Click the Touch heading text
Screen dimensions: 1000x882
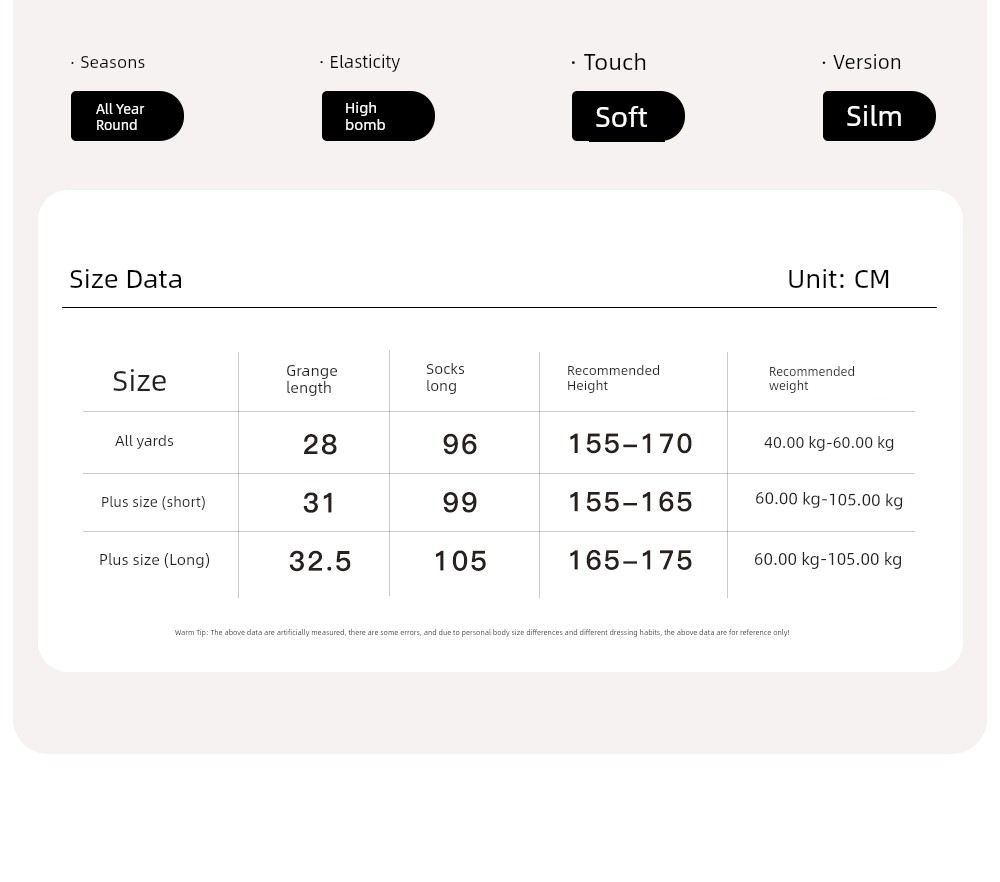(615, 62)
